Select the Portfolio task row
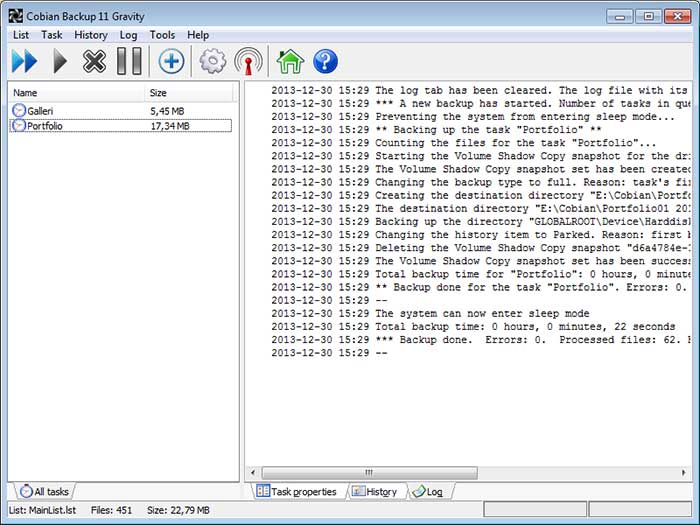Image resolution: width=700 pixels, height=525 pixels. (121, 126)
